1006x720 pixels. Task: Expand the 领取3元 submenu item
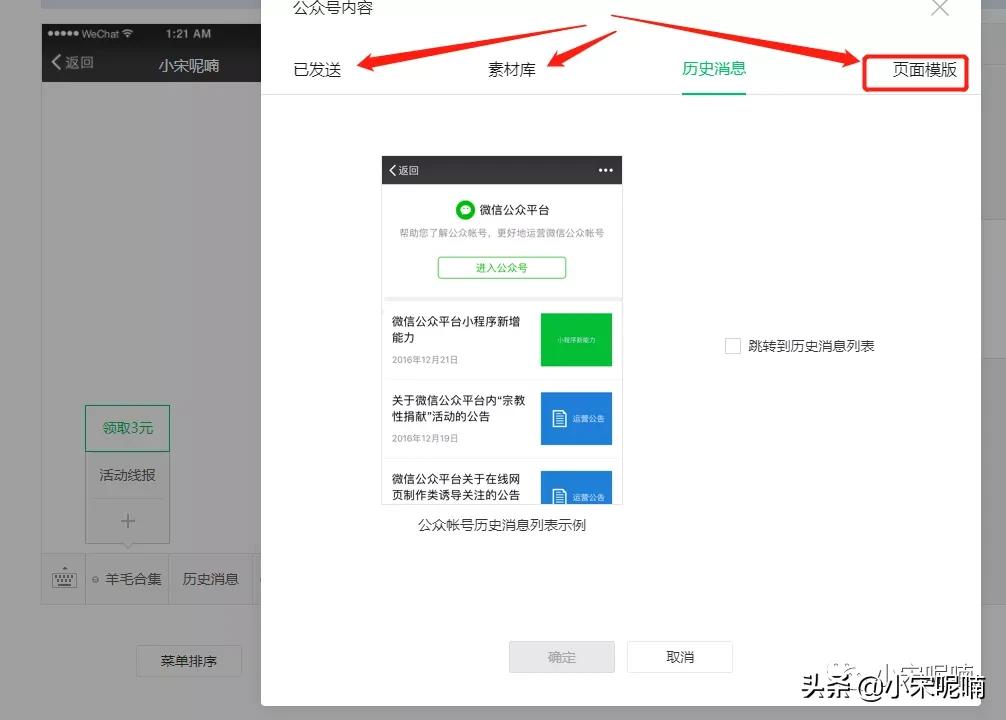pyautogui.click(x=127, y=427)
